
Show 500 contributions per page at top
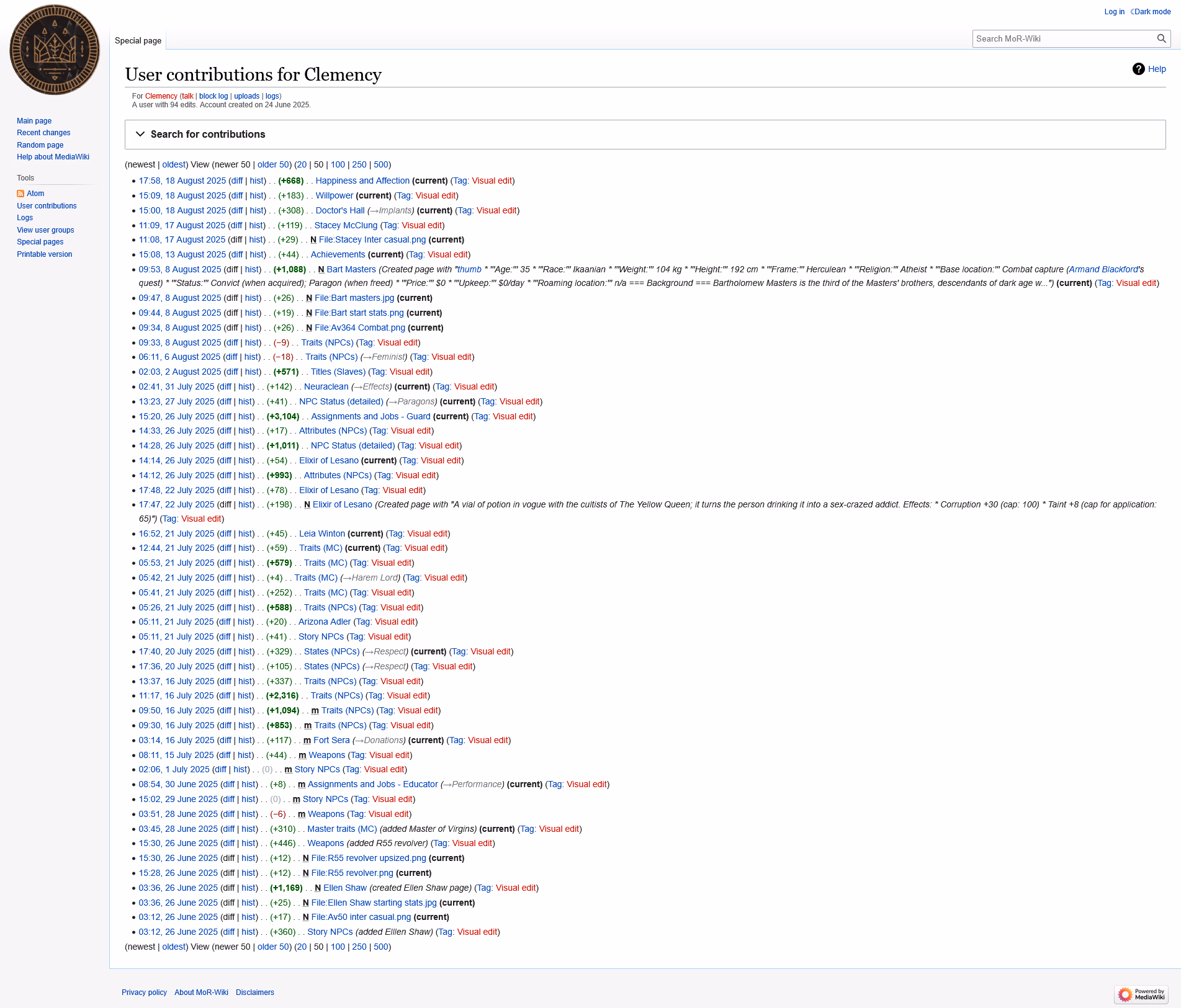click(x=381, y=165)
